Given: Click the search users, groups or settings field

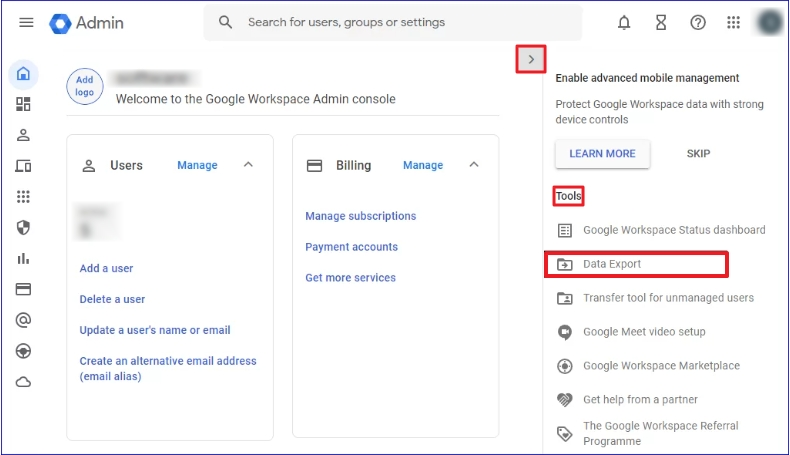Looking at the screenshot, I should (x=393, y=23).
